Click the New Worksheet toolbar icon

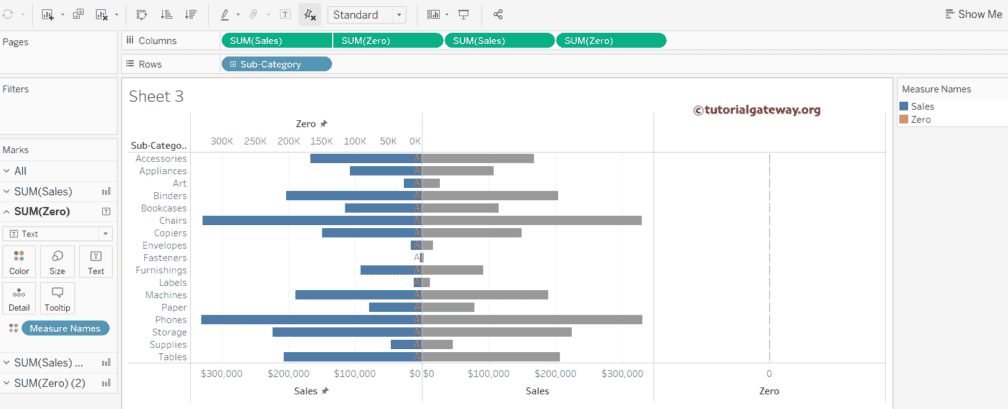point(48,15)
